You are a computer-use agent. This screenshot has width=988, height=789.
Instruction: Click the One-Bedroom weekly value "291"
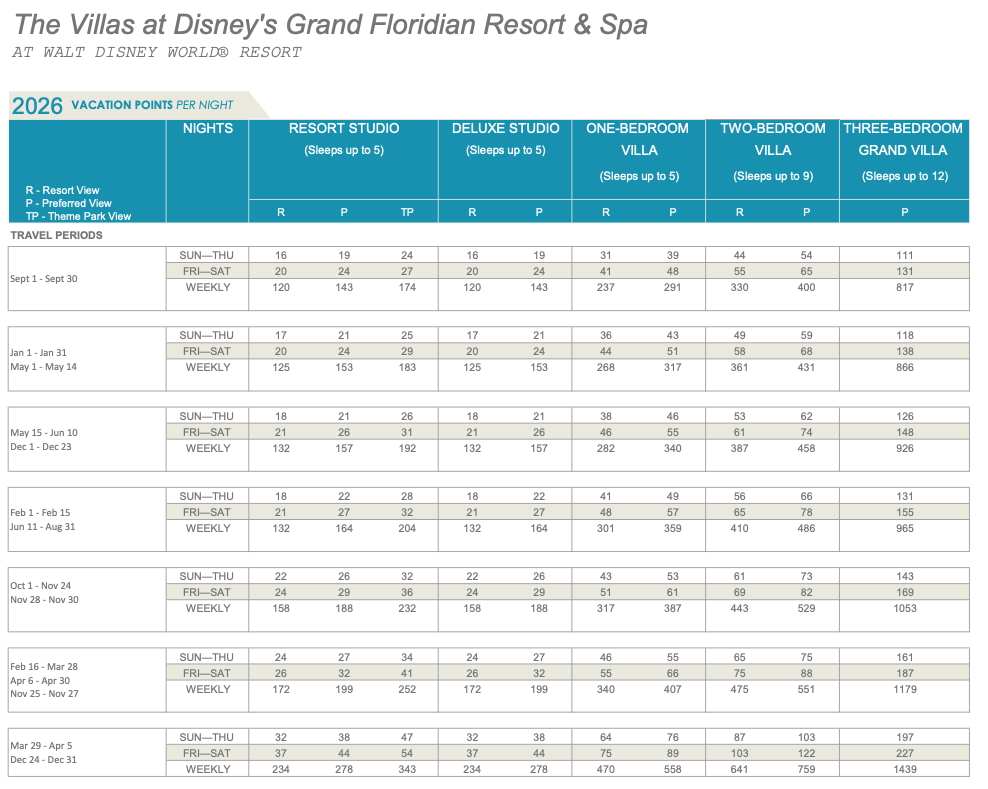673,287
